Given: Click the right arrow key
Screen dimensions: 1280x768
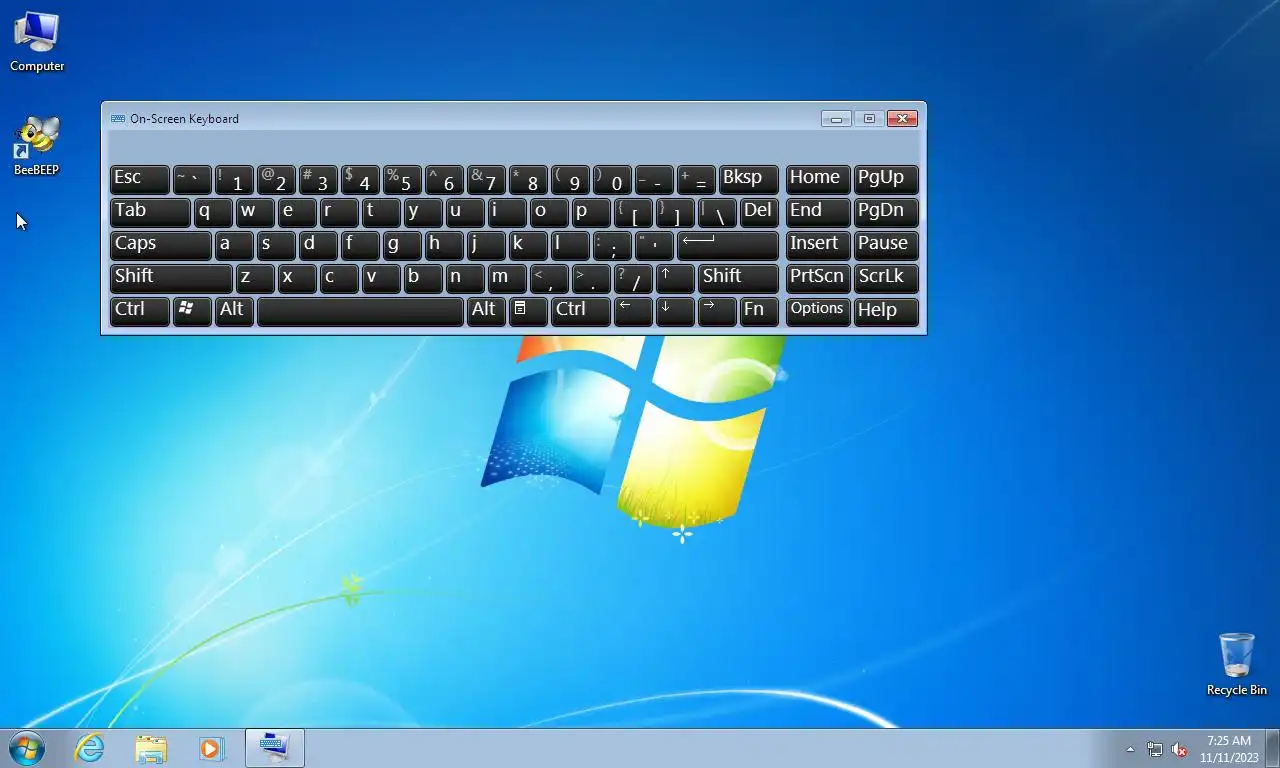Looking at the screenshot, I should tap(717, 310).
